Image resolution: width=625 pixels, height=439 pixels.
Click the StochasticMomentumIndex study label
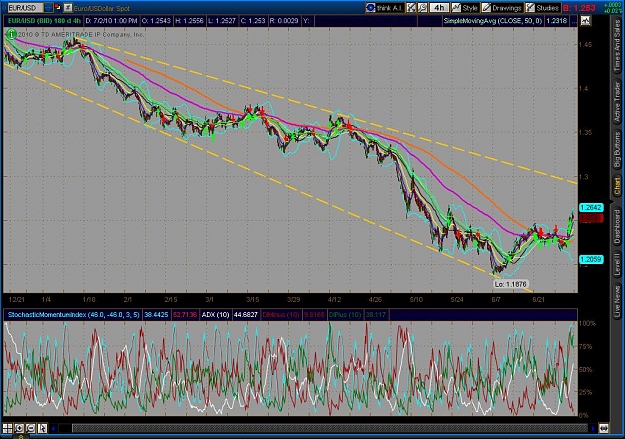click(x=74, y=315)
